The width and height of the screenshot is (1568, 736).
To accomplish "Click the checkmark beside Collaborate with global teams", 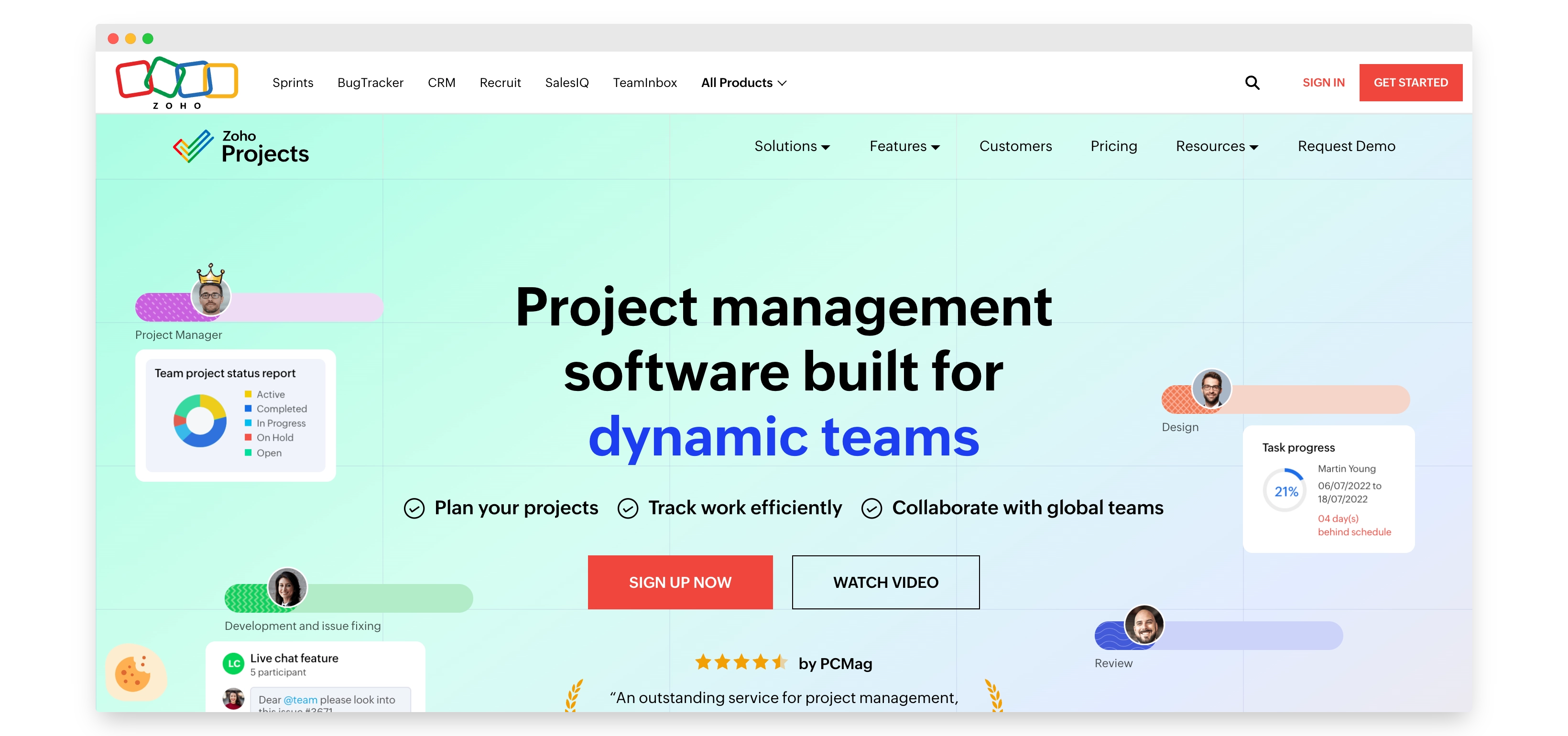I will [871, 509].
